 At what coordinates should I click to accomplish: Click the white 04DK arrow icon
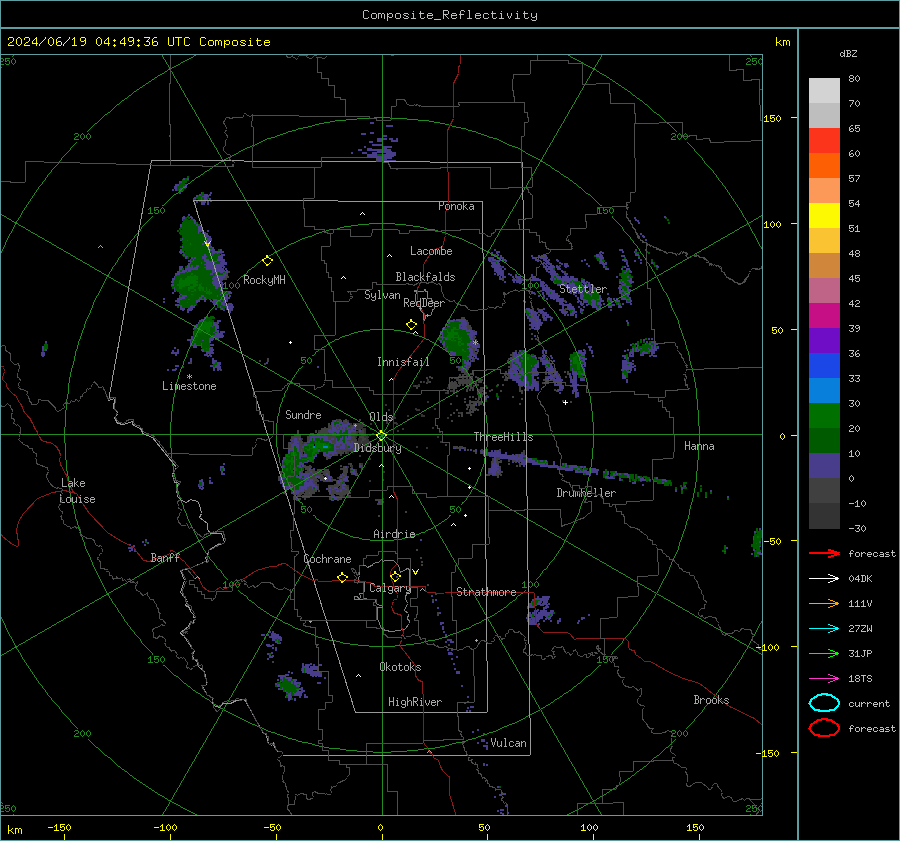click(824, 579)
